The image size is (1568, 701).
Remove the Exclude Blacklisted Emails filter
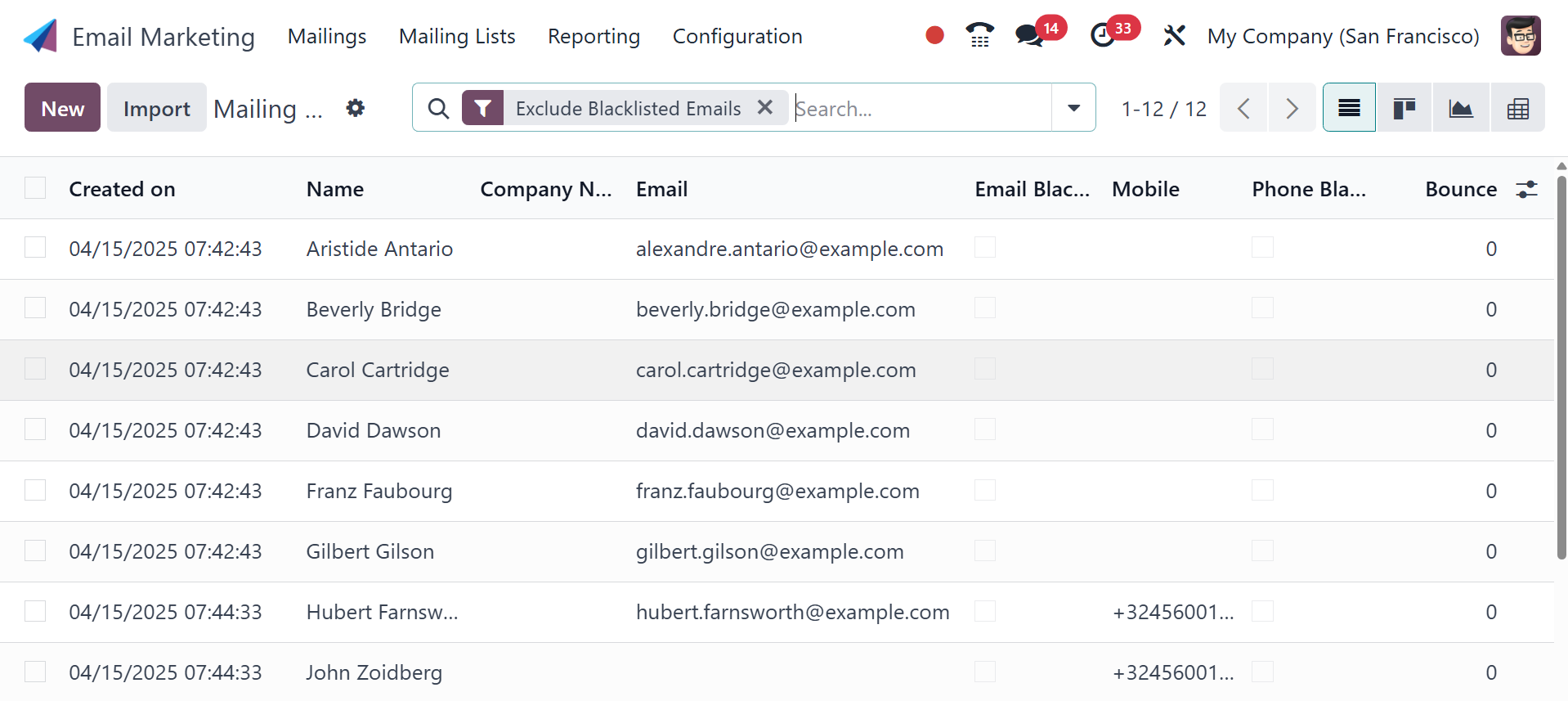[765, 107]
